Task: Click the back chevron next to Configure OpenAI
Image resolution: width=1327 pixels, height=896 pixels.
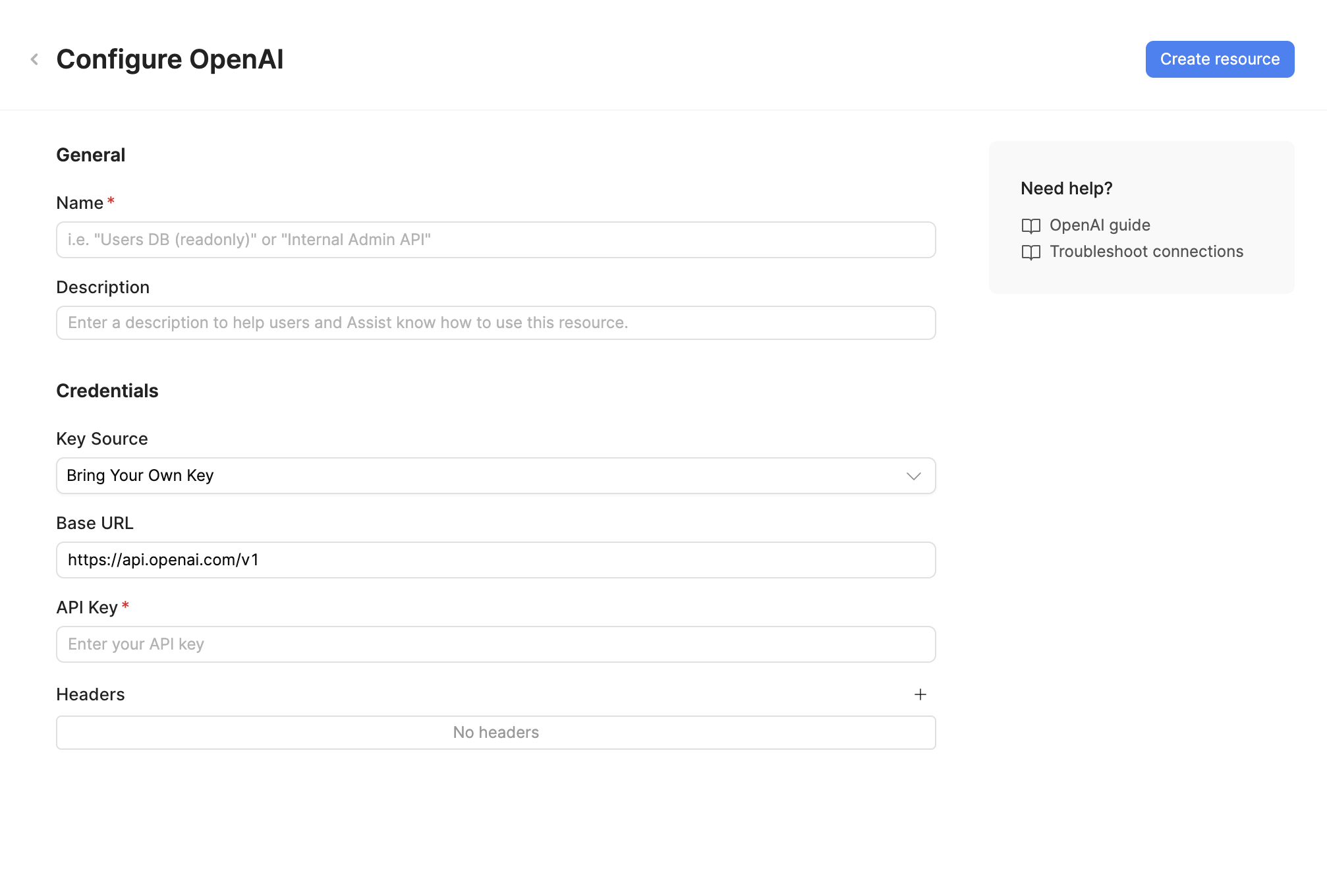Action: click(x=34, y=59)
